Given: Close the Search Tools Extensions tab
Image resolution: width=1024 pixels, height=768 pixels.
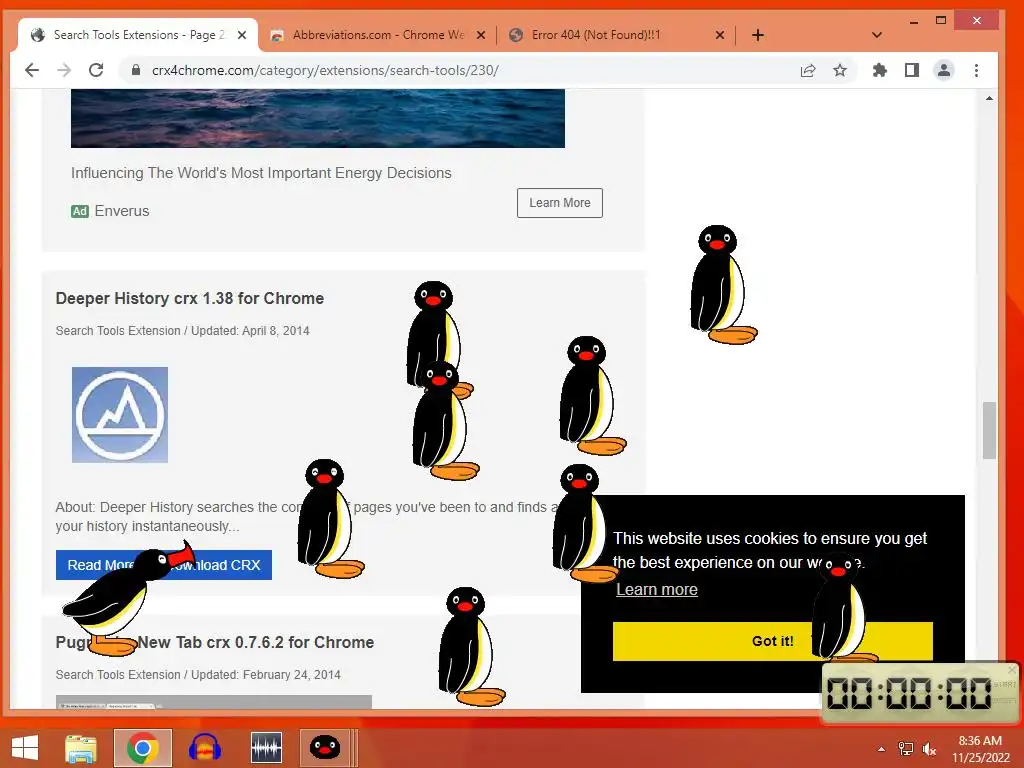Looking at the screenshot, I should point(242,35).
